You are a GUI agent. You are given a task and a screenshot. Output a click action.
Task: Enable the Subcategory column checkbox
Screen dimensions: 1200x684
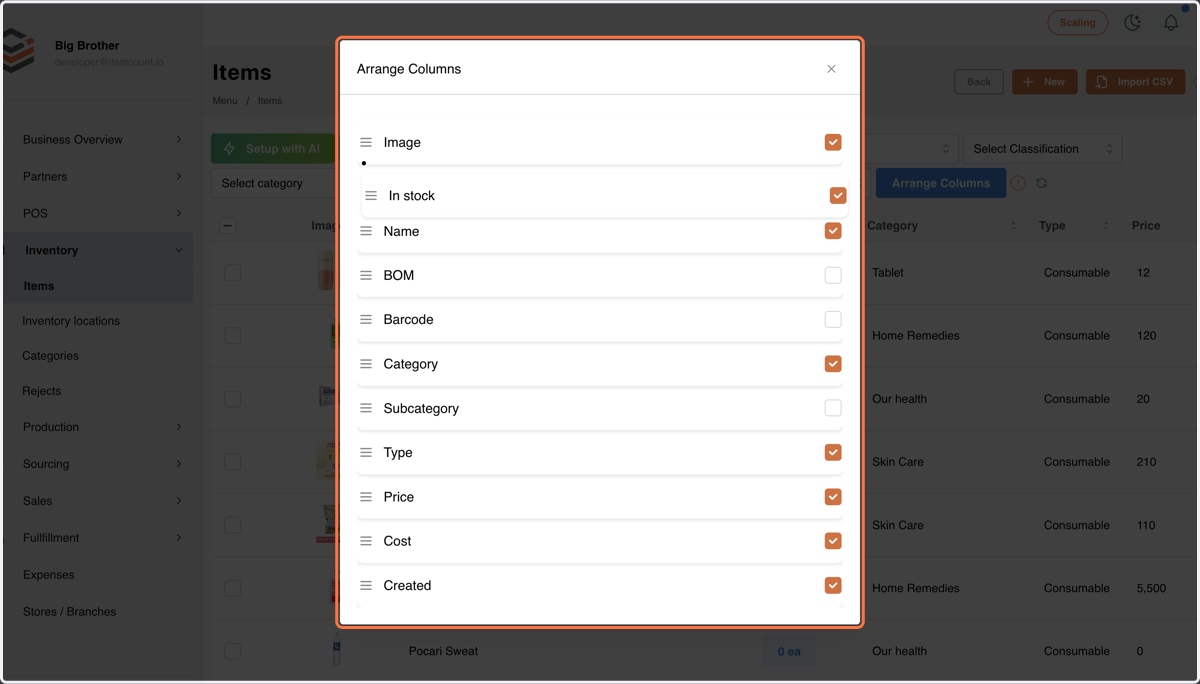point(833,408)
